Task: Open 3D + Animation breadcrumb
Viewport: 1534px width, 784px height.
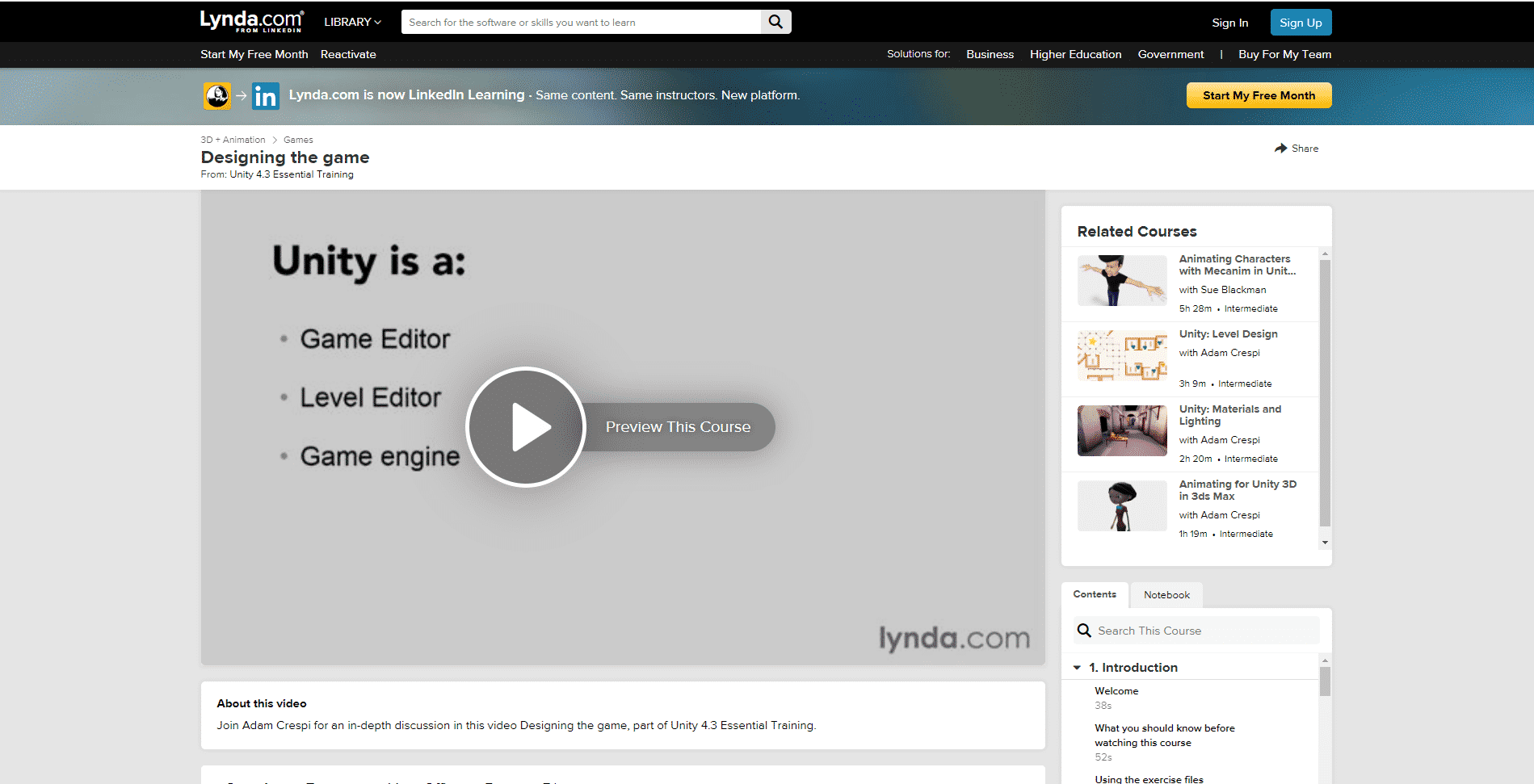Action: click(x=233, y=140)
